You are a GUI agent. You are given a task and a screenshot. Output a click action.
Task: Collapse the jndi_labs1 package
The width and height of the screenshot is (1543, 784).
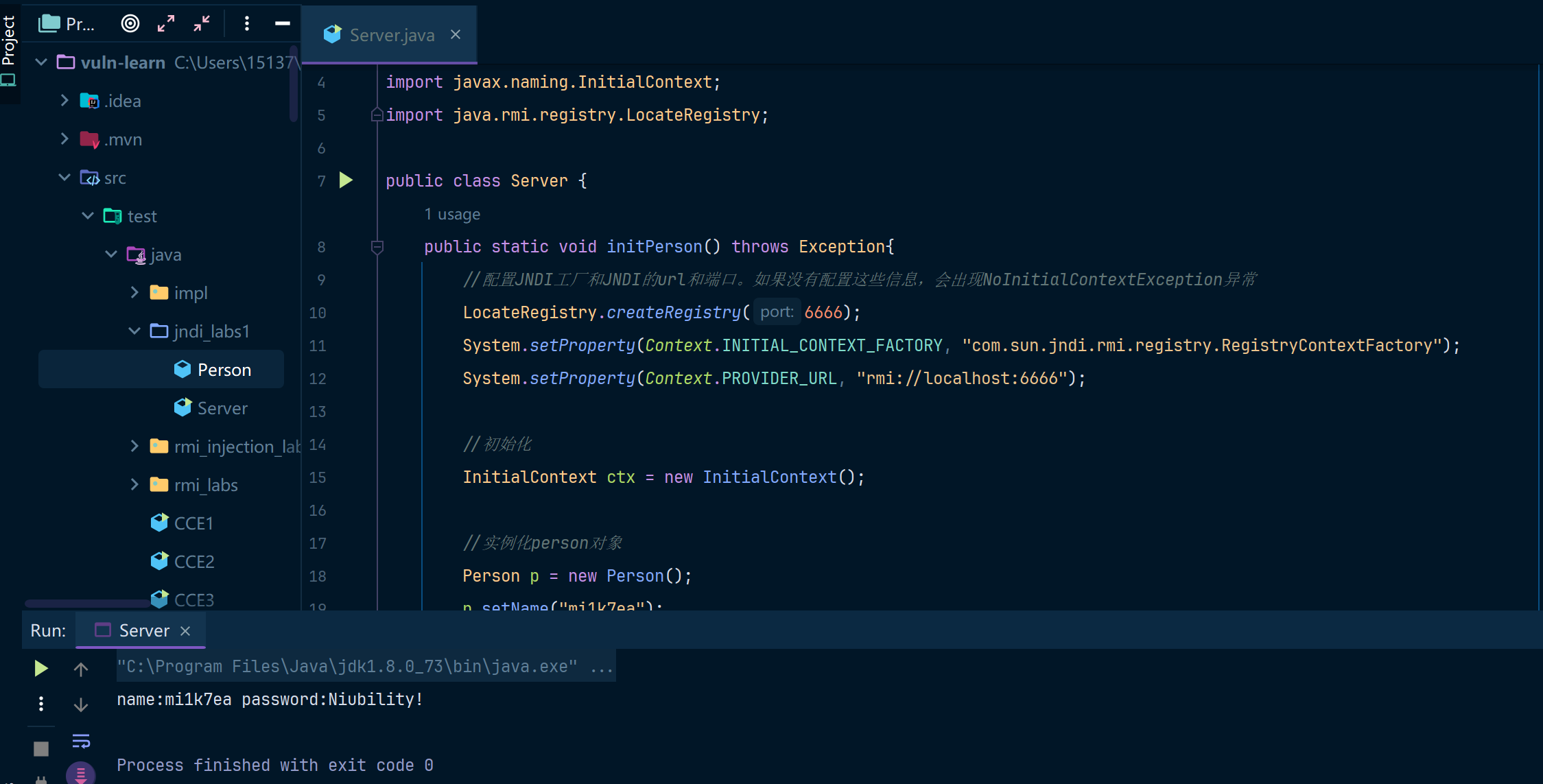point(134,331)
